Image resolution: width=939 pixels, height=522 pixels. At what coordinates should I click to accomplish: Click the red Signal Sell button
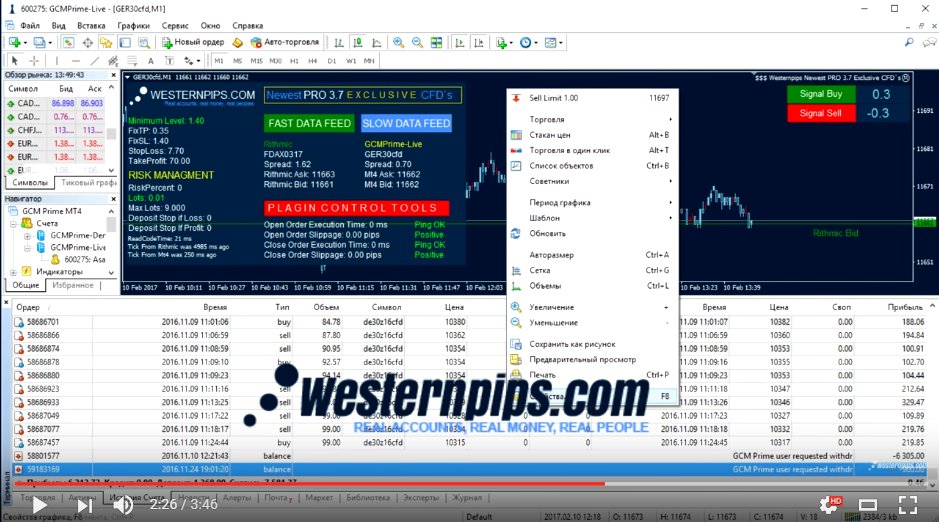click(x=820, y=113)
